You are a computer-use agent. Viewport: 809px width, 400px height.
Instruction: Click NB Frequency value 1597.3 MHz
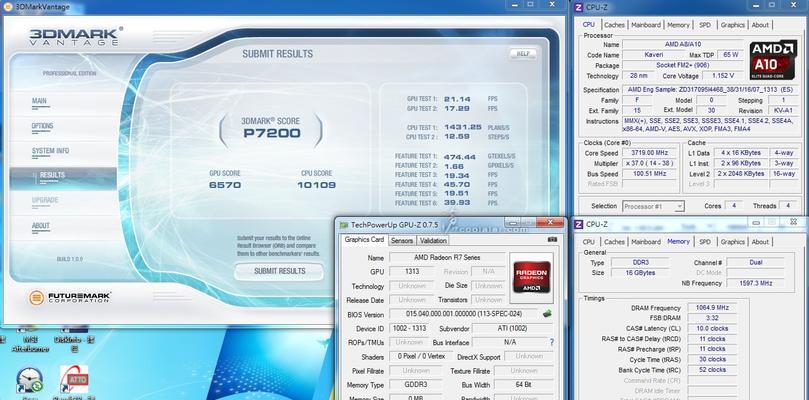tap(755, 283)
